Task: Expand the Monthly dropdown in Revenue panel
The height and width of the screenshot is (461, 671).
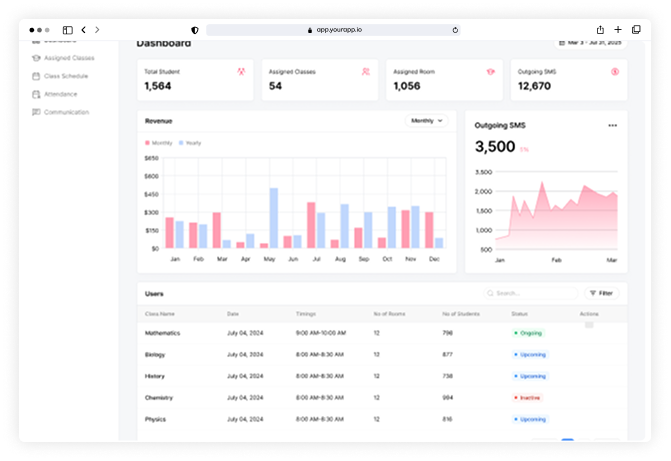Action: (x=426, y=121)
